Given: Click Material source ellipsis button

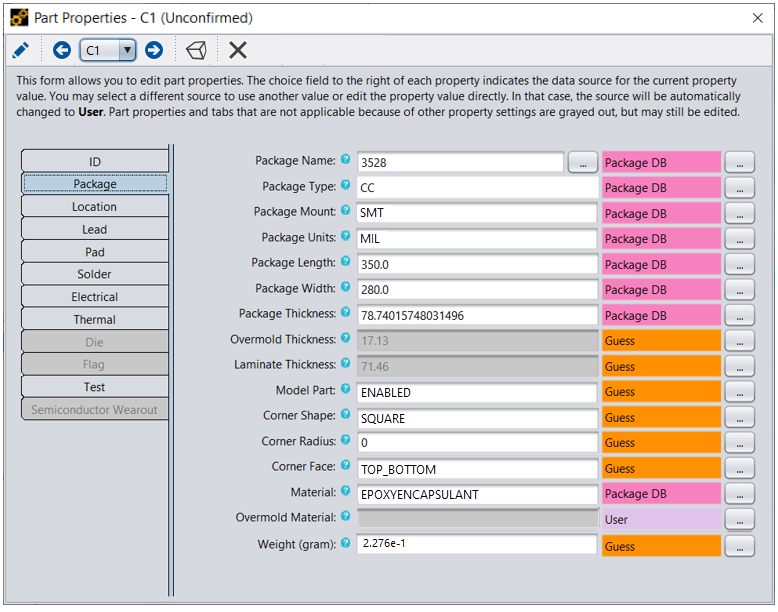Looking at the screenshot, I should pos(739,493).
